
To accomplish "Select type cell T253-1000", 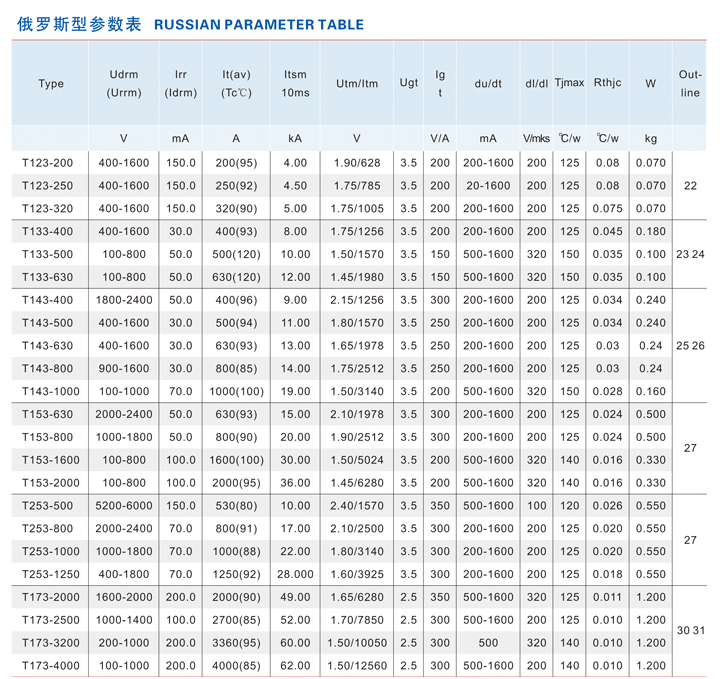I will tap(51, 551).
